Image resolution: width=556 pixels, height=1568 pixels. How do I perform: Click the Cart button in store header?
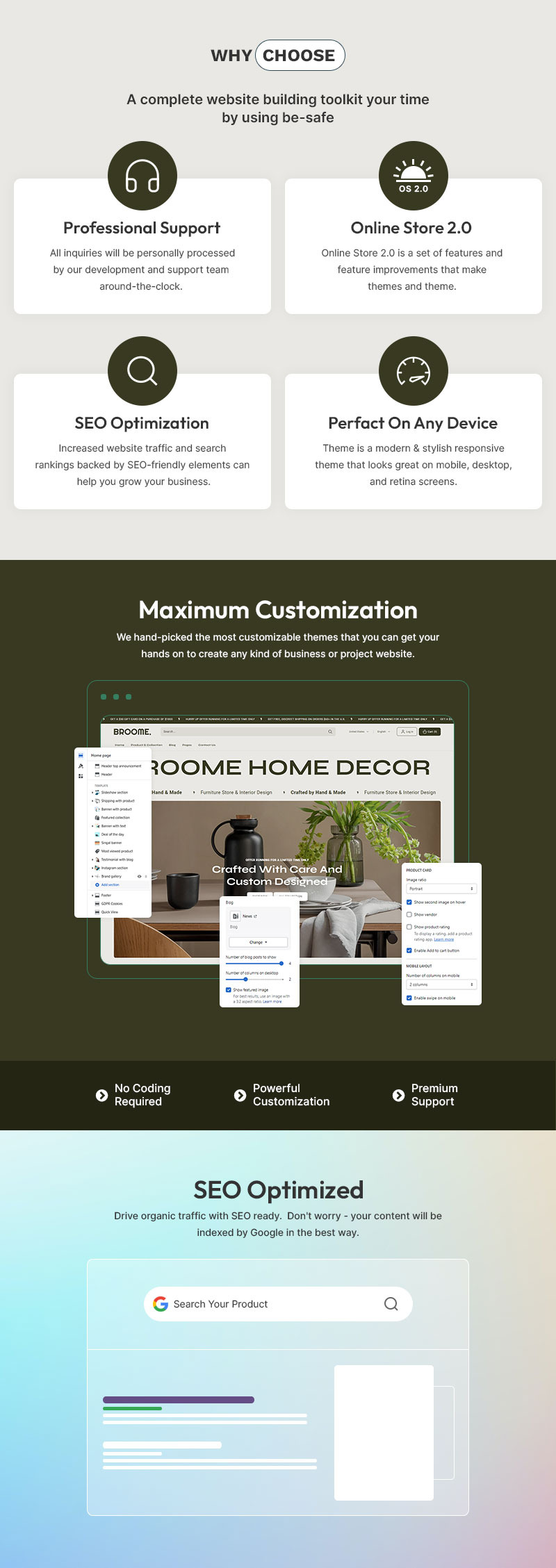tap(430, 732)
